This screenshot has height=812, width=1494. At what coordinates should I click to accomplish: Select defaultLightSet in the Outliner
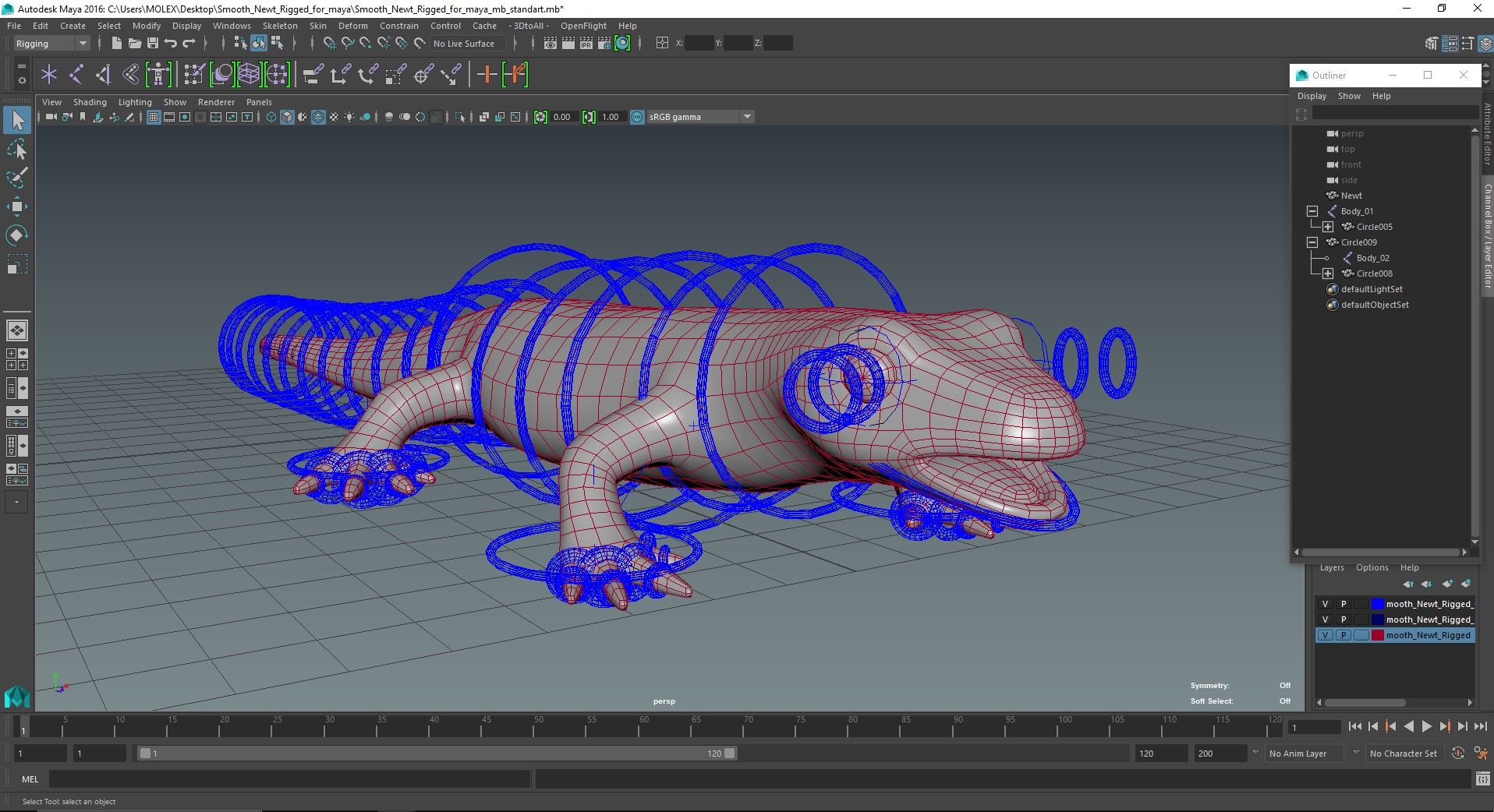click(1372, 289)
